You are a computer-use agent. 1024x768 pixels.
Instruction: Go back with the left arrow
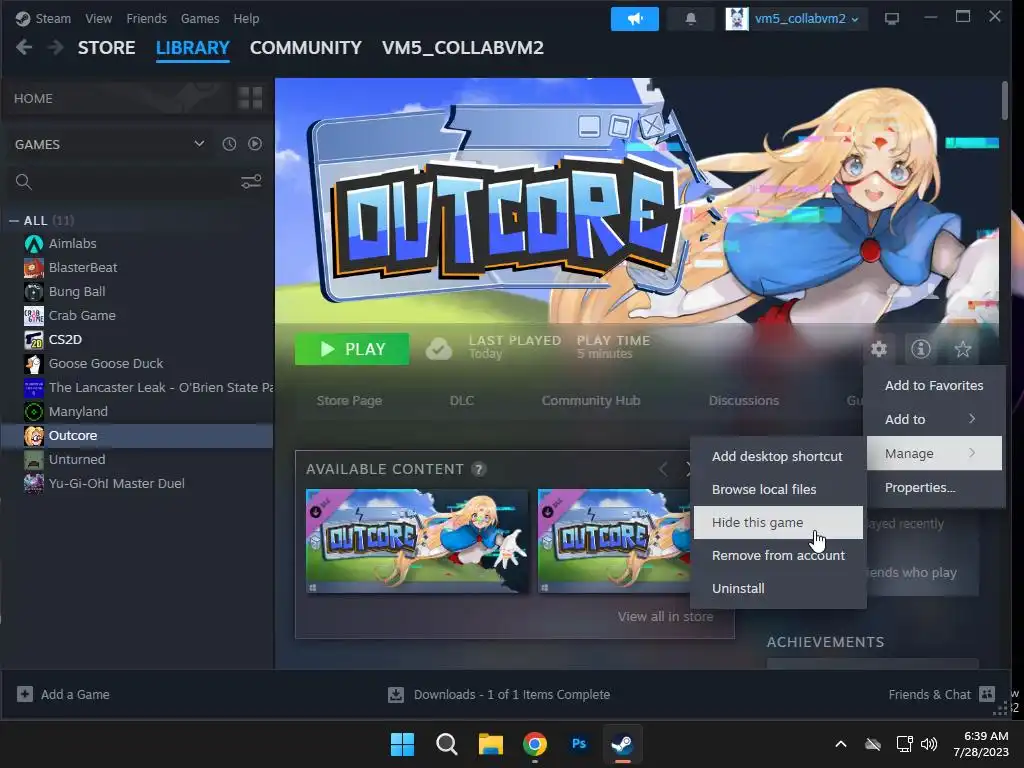24,47
